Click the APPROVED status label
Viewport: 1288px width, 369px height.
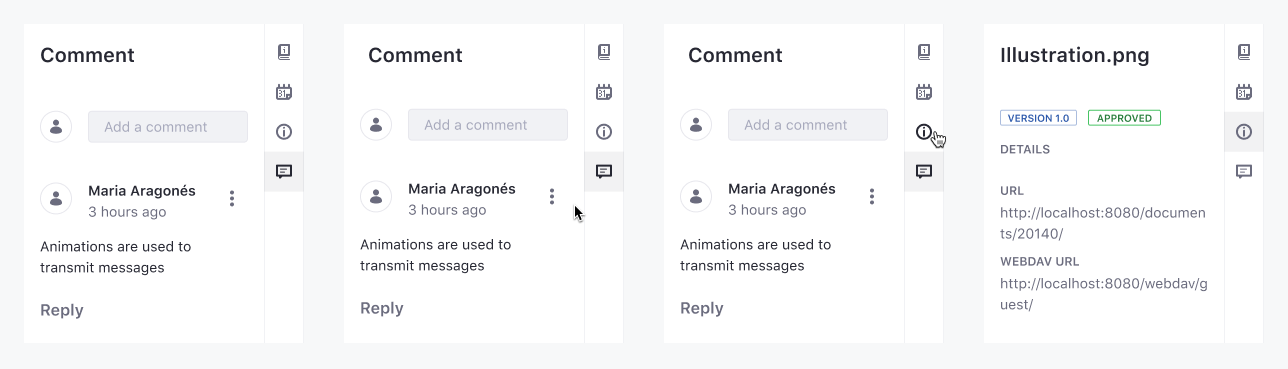point(1124,118)
